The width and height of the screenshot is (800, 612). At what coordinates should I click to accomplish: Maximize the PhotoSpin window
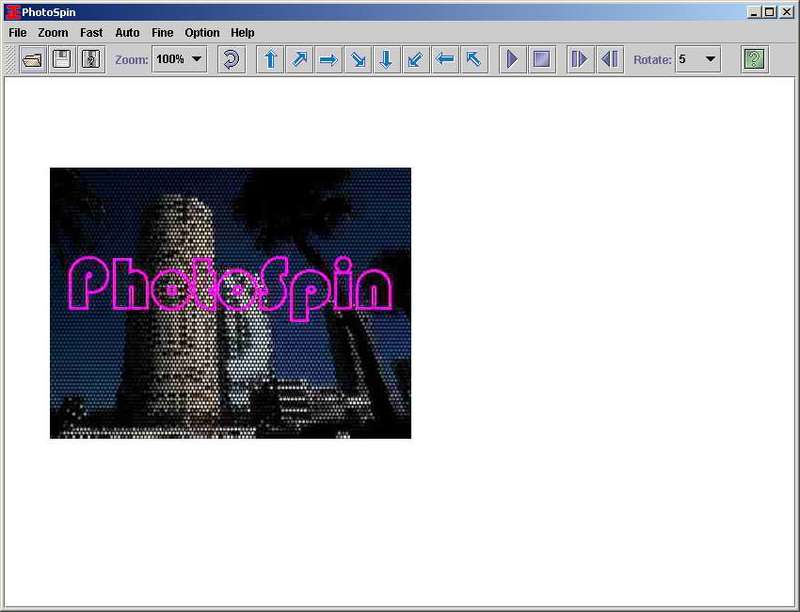click(770, 12)
